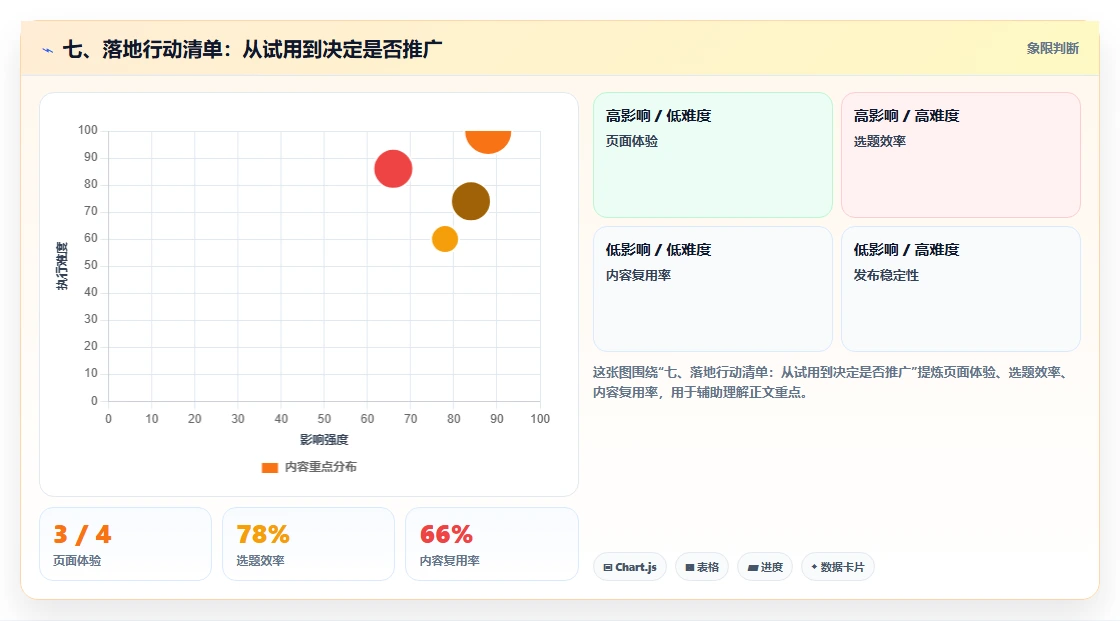Image resolution: width=1120 pixels, height=621 pixels.
Task: Toggle the 内容重点分布 legend swatch
Action: point(269,467)
